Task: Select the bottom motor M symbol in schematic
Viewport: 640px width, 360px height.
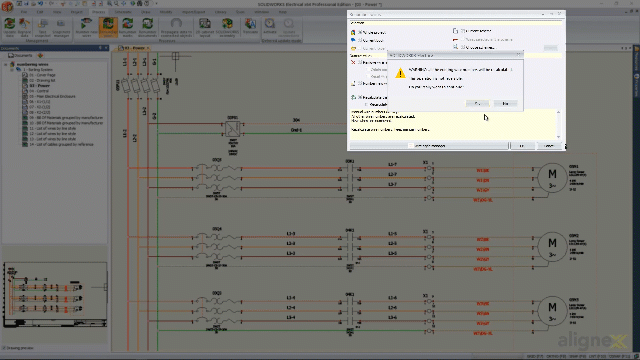Action: click(x=552, y=310)
